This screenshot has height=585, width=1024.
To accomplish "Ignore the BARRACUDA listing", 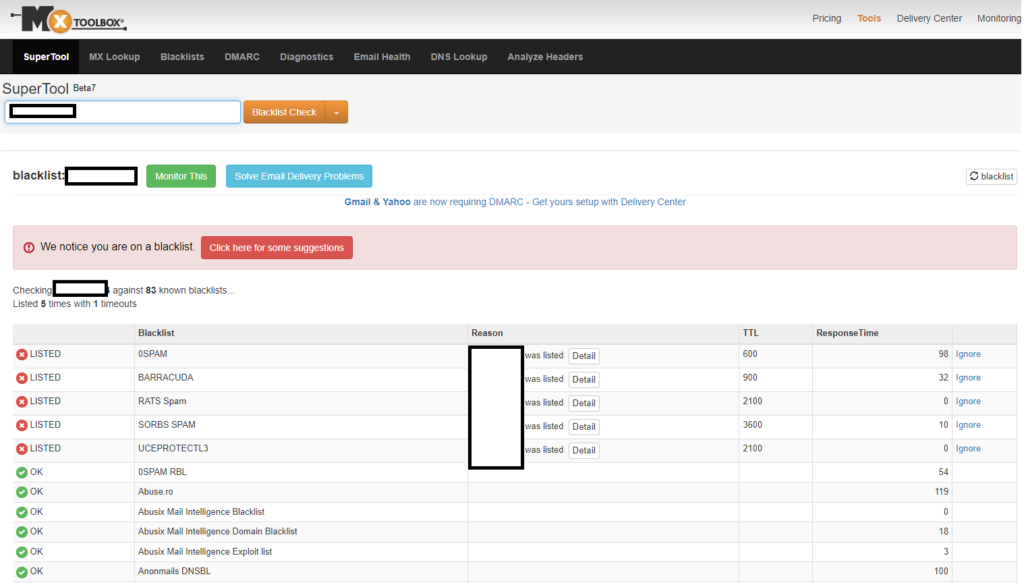I will tap(968, 377).
